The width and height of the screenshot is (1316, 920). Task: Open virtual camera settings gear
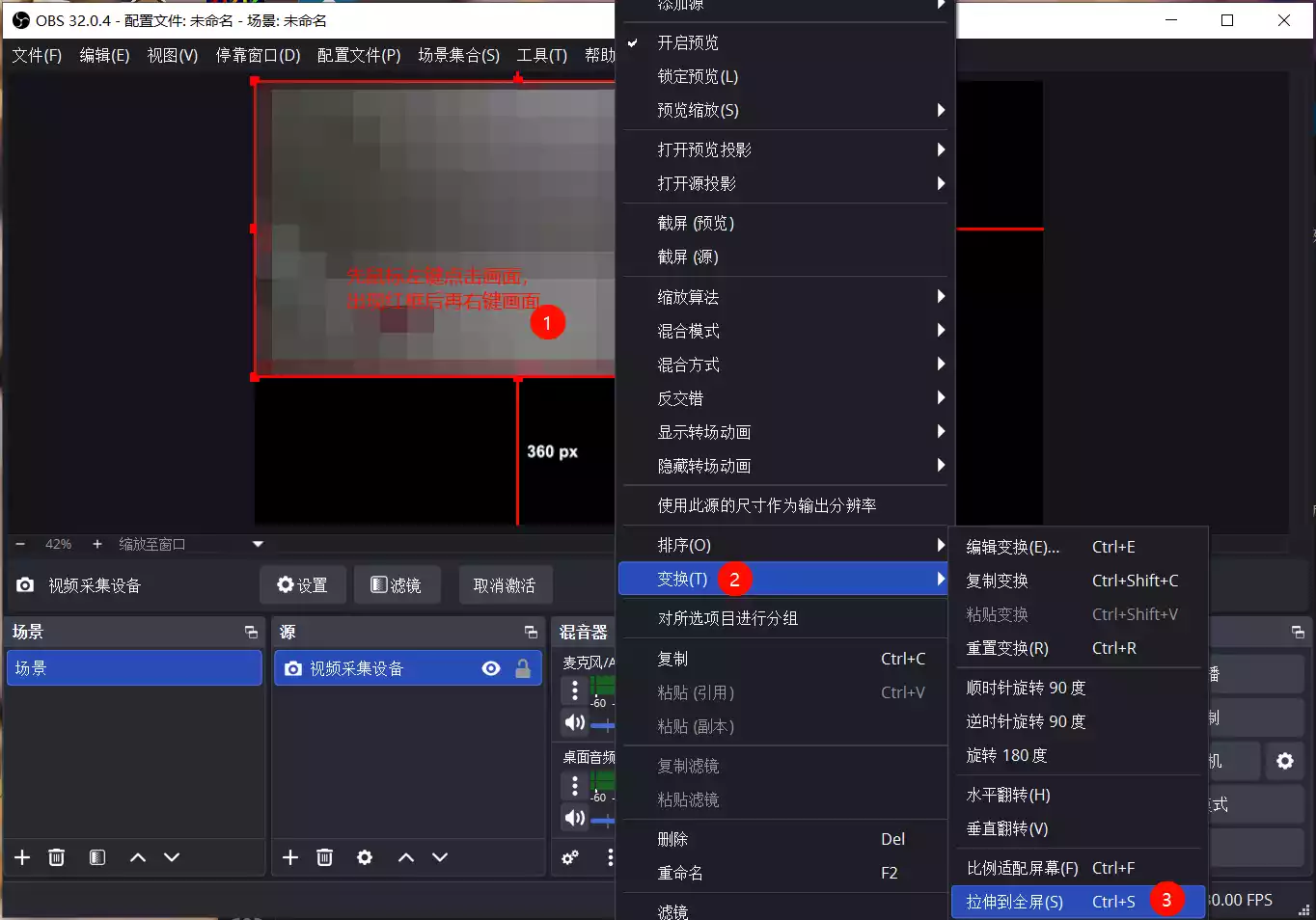click(x=1285, y=761)
